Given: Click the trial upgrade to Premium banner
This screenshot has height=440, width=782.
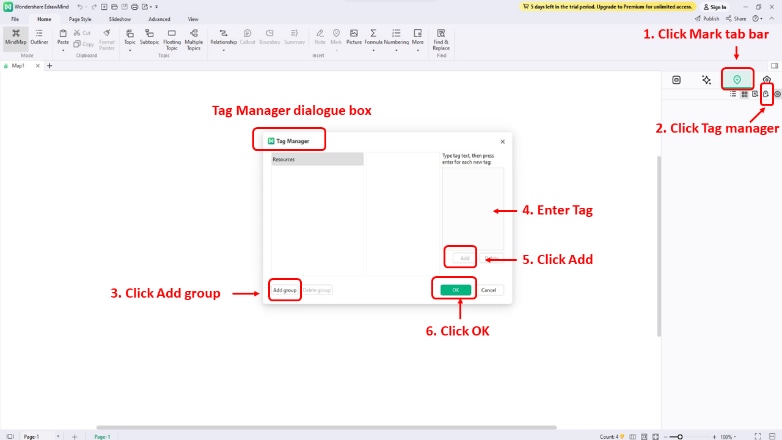Looking at the screenshot, I should [x=607, y=6].
